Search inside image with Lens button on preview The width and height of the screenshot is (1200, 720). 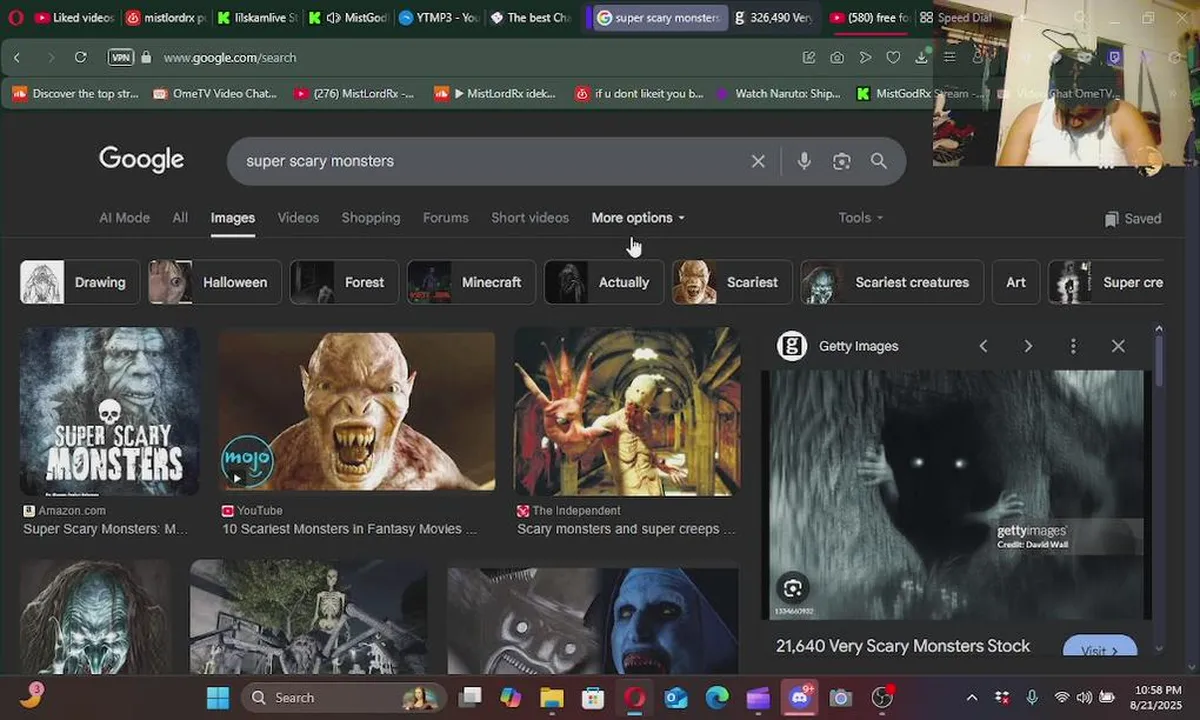point(793,587)
